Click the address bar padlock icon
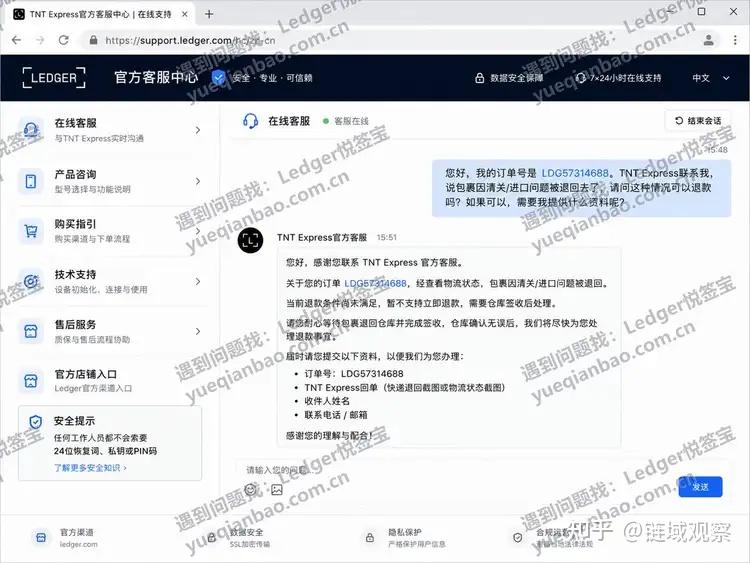Screen dimensions: 750x563 (x=94, y=40)
